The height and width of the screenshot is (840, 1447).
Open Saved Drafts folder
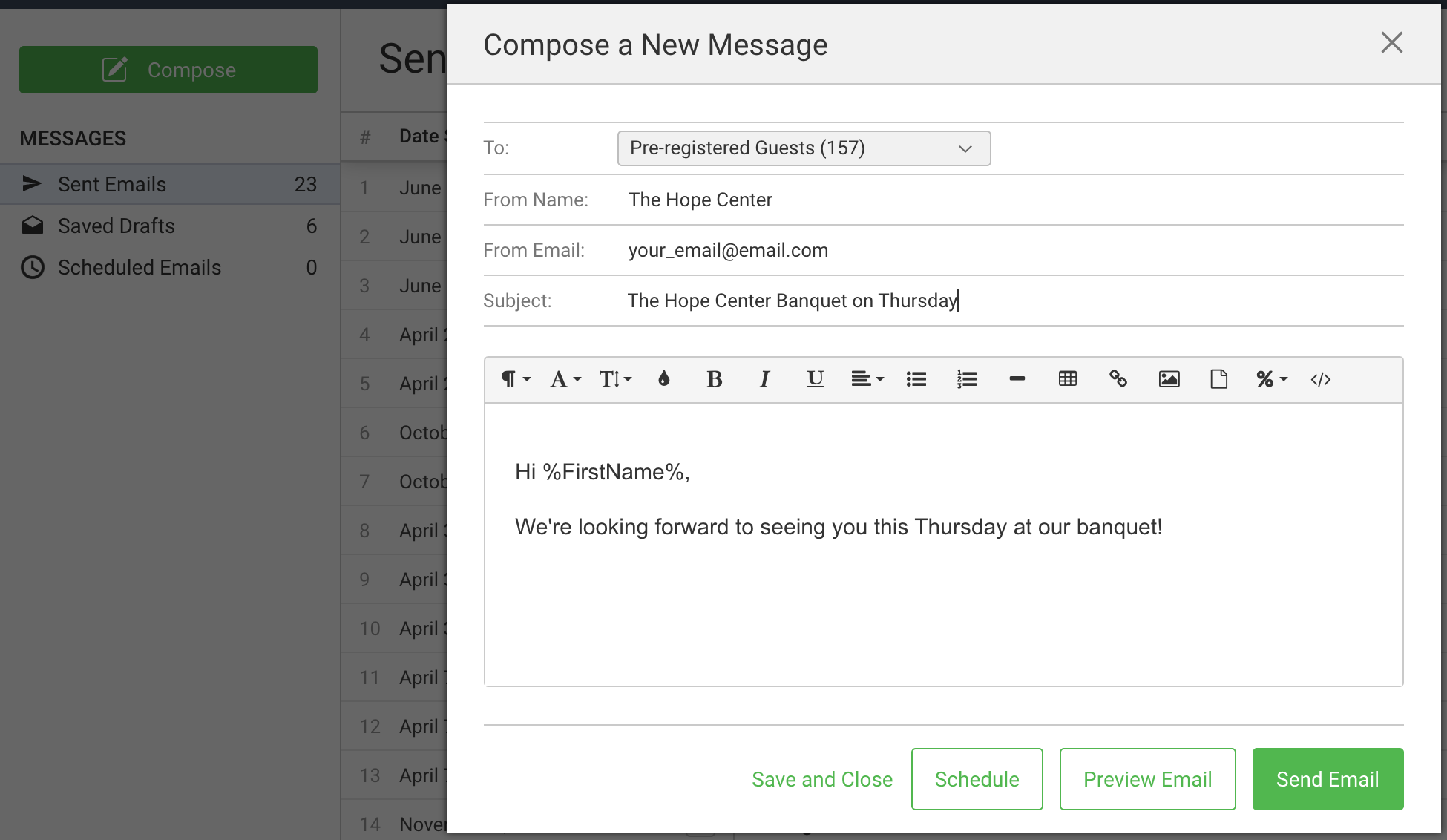click(x=117, y=226)
